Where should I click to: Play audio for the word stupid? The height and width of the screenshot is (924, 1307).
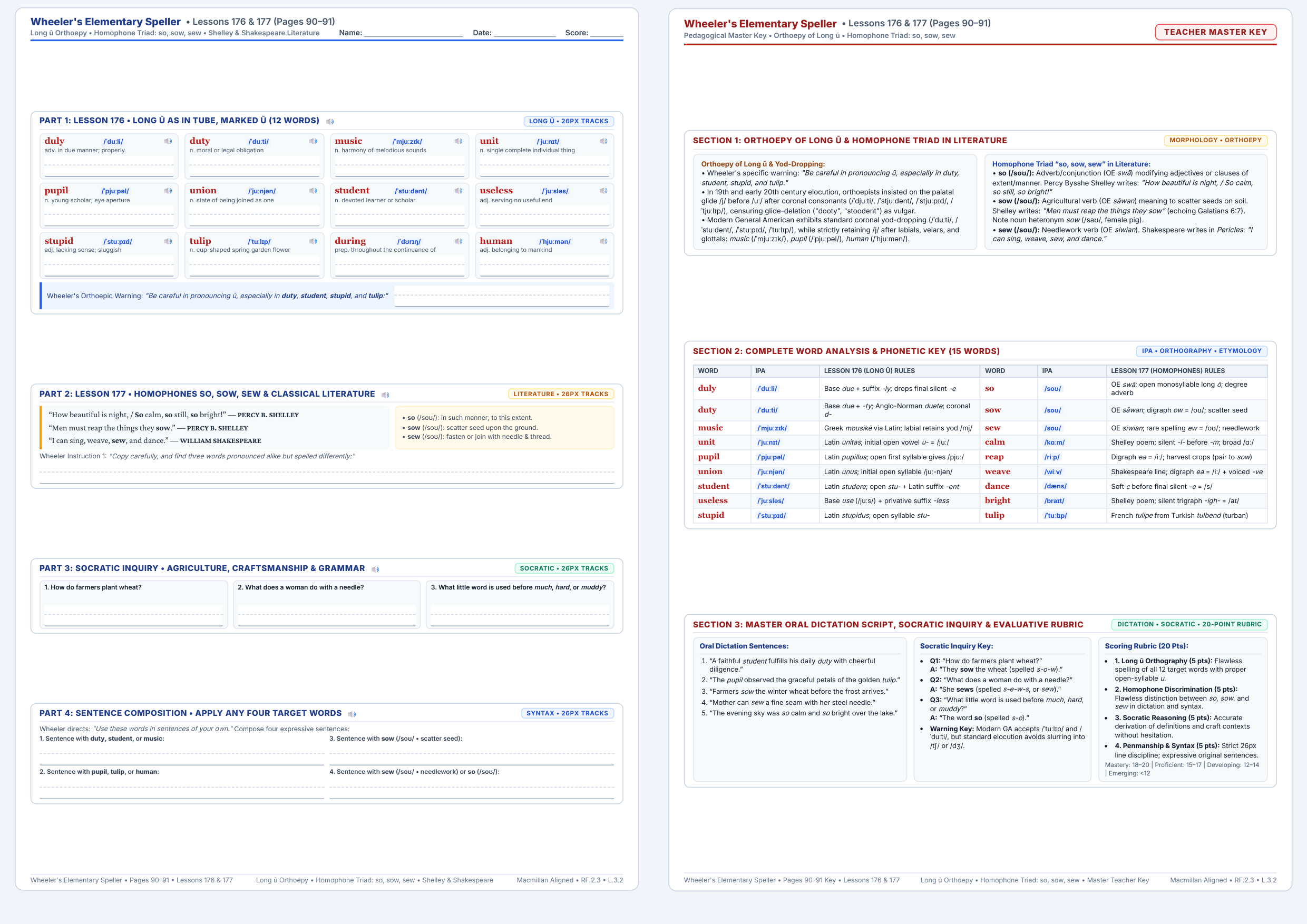[x=168, y=241]
